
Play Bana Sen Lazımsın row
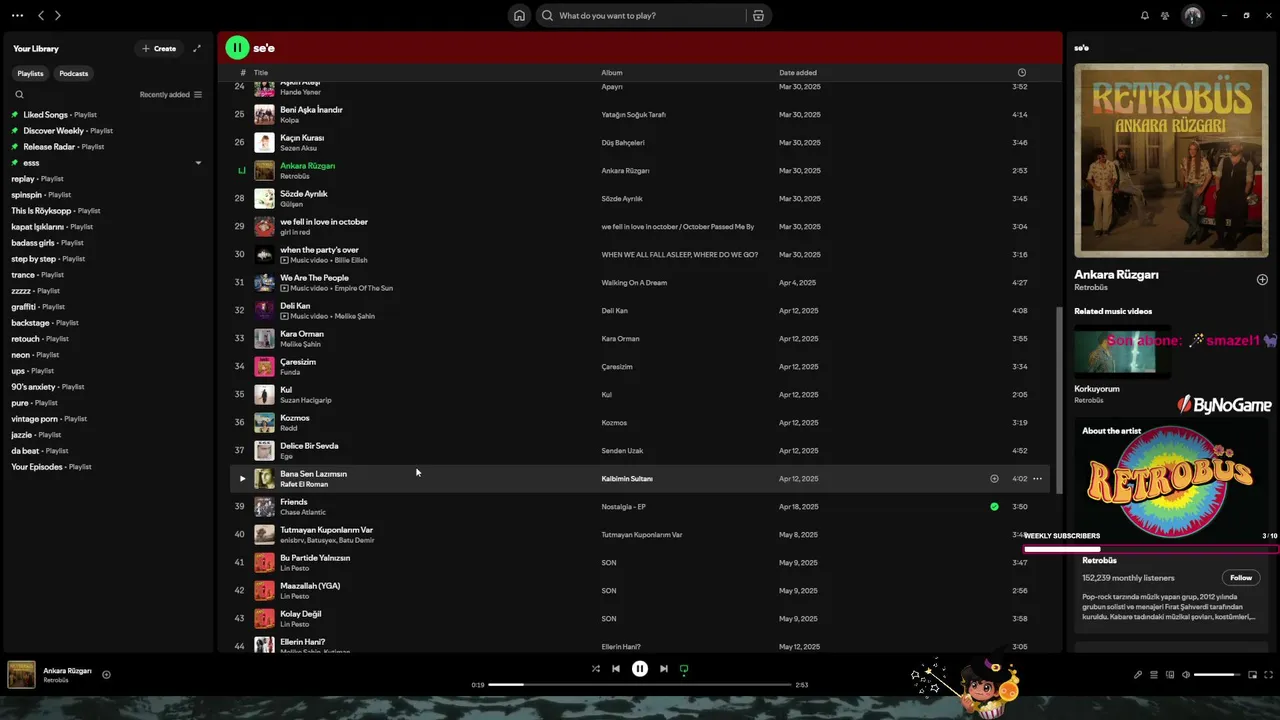241,479
